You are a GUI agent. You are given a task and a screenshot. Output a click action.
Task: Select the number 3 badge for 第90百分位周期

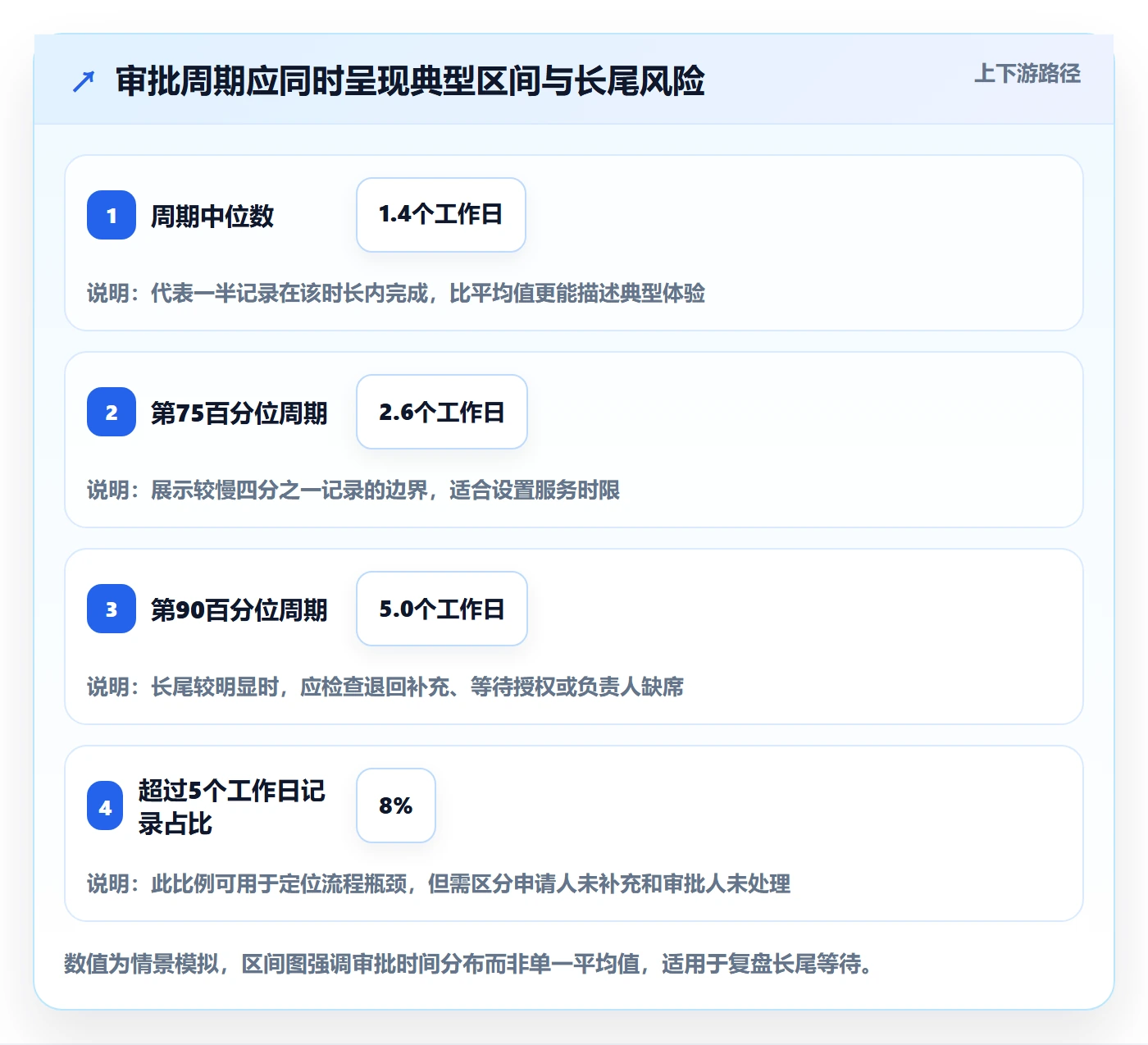[x=112, y=609]
